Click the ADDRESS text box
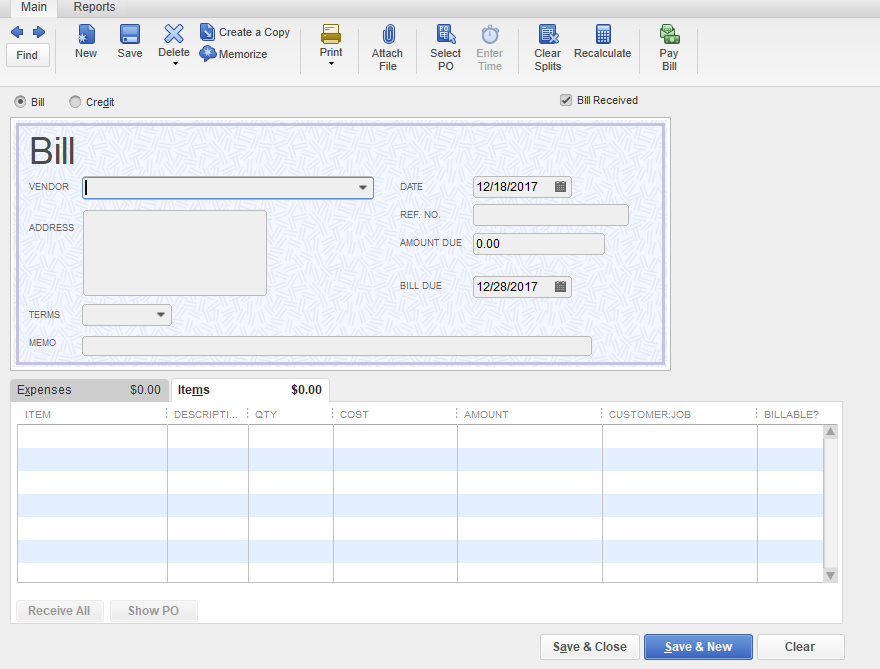Screen dimensions: 880x669 pos(175,253)
